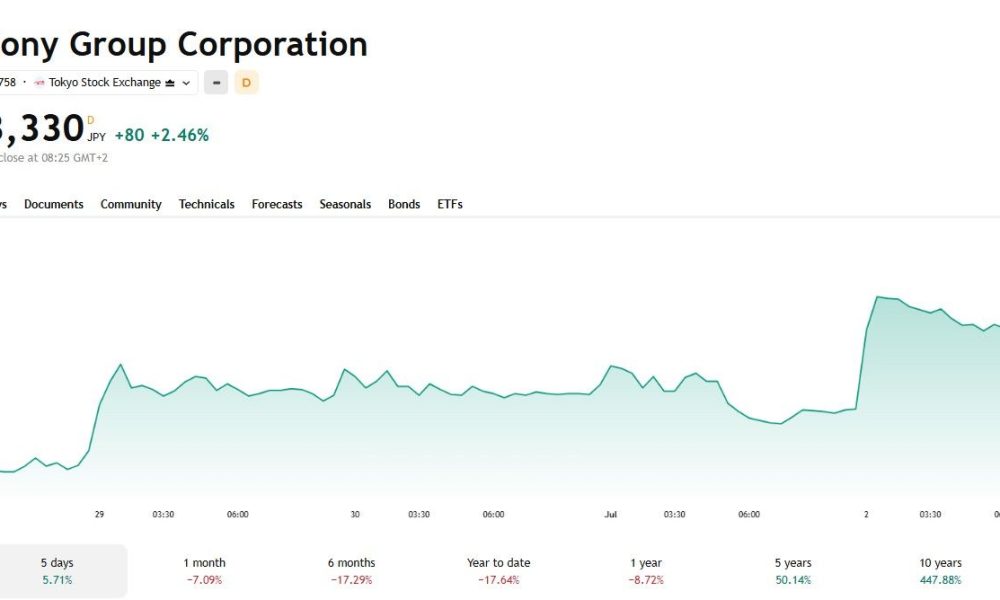Image resolution: width=1000 pixels, height=600 pixels.
Task: Click the +80 +2.46% price change
Action: tap(161, 135)
